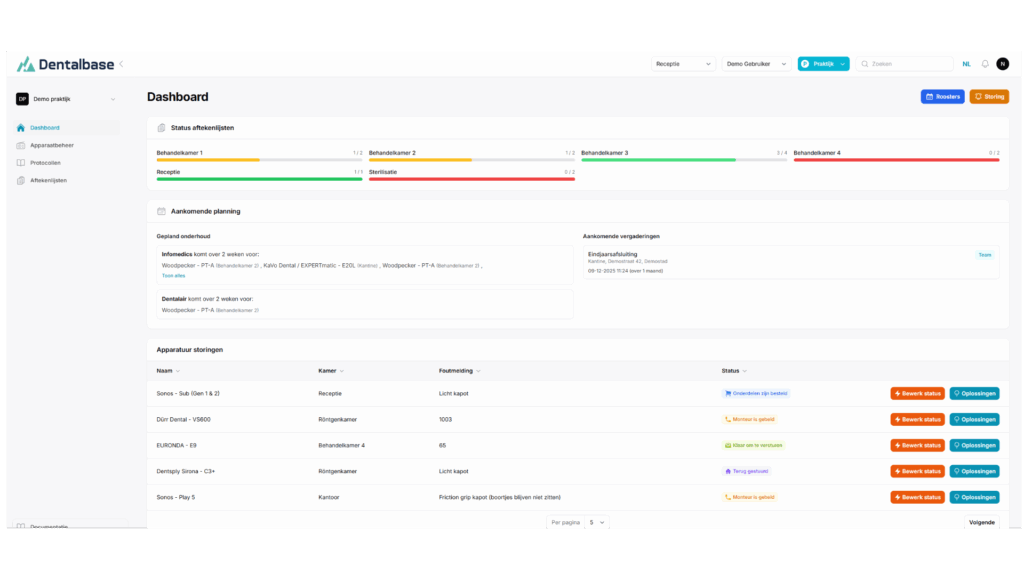The height and width of the screenshot is (575, 1024).
Task: Sort table by the Status column
Action: (734, 371)
